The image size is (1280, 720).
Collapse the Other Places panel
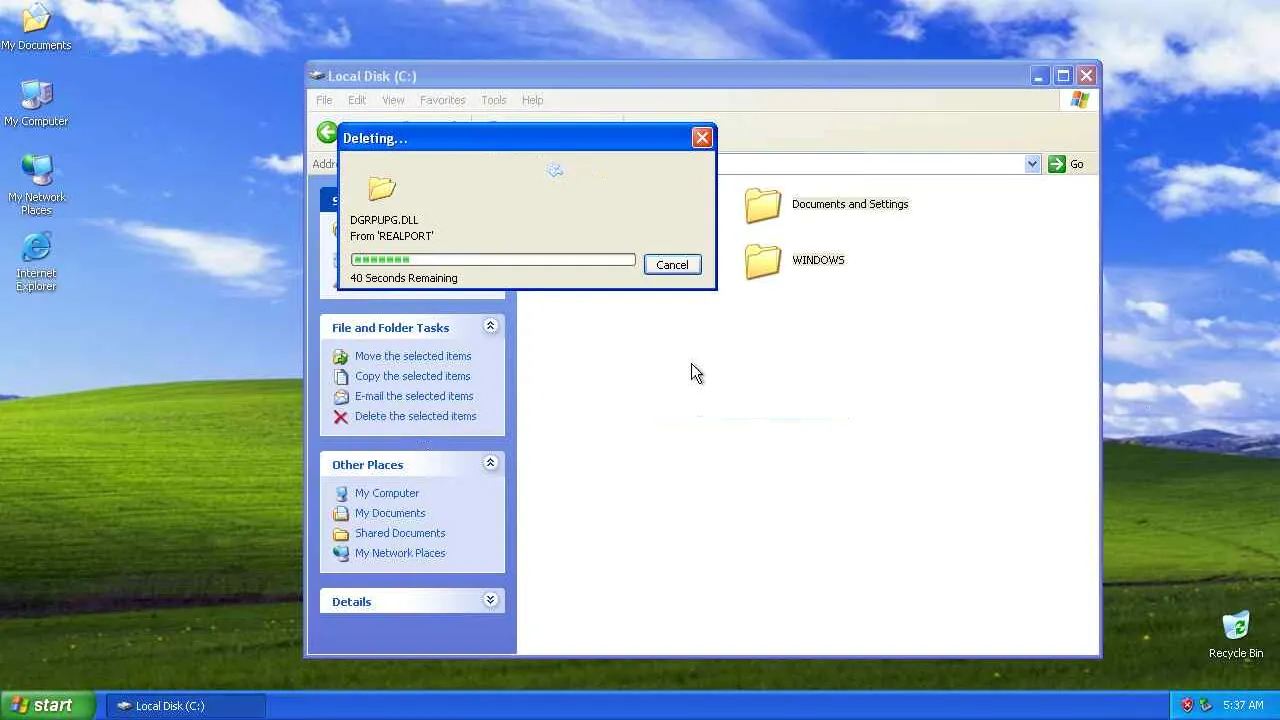(x=490, y=463)
